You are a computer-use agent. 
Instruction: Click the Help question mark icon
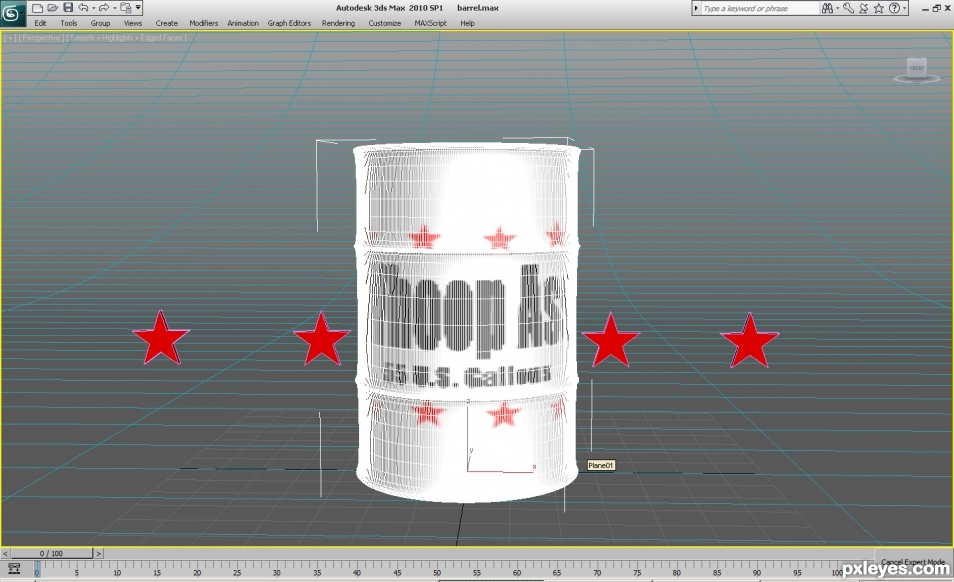click(x=894, y=9)
